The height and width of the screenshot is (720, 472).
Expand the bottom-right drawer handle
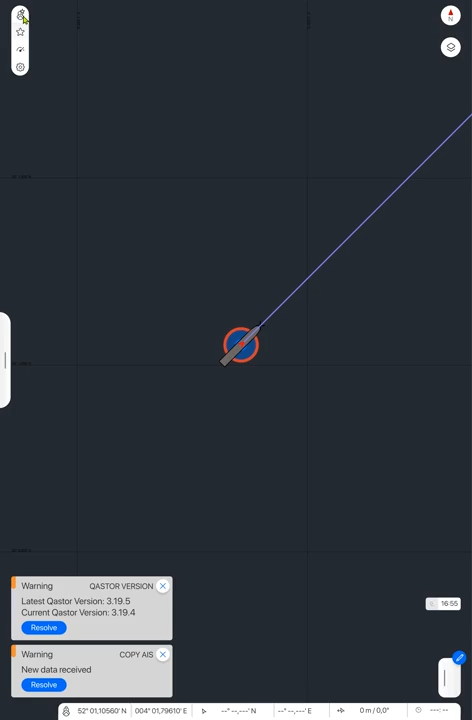[449, 678]
